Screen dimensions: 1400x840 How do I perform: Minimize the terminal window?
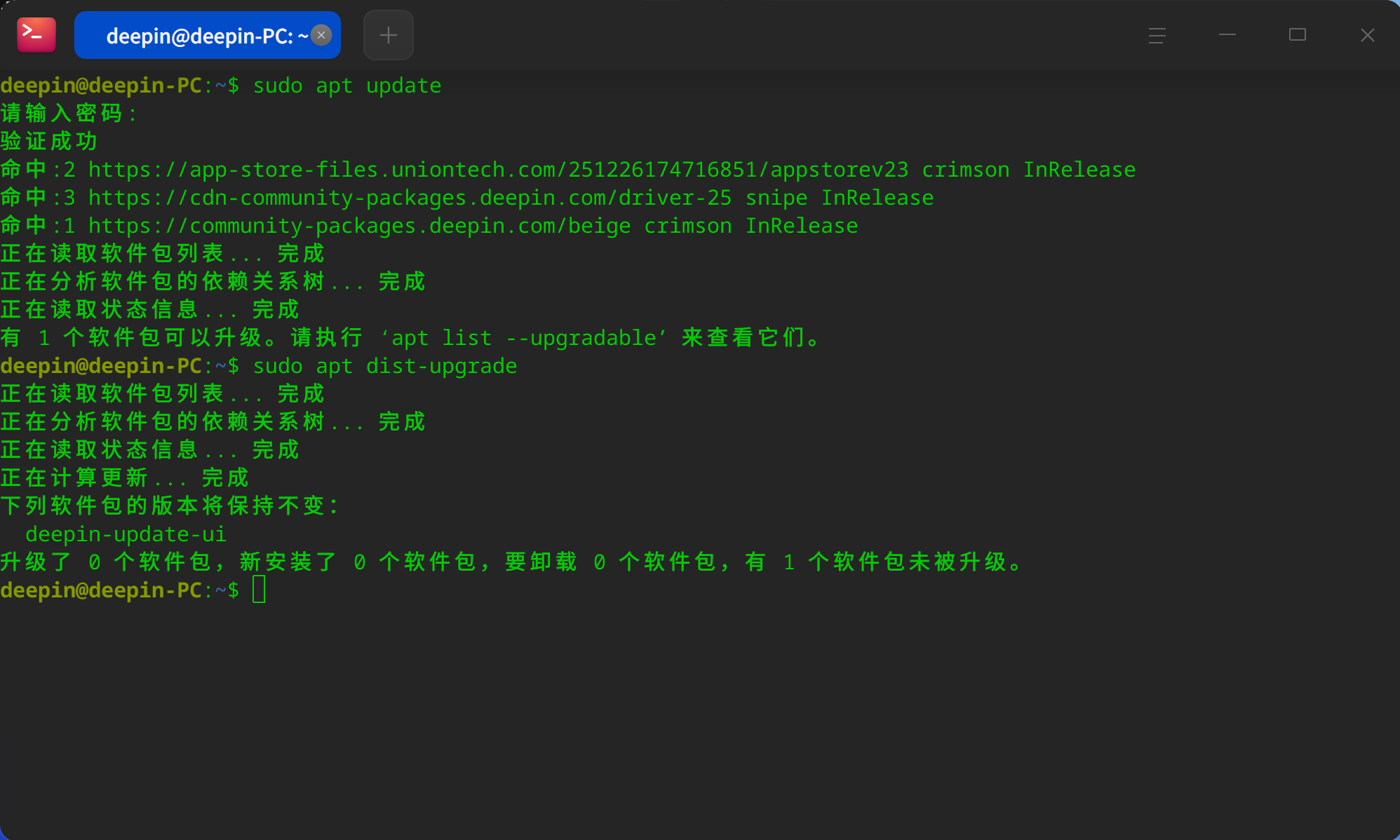[1227, 35]
